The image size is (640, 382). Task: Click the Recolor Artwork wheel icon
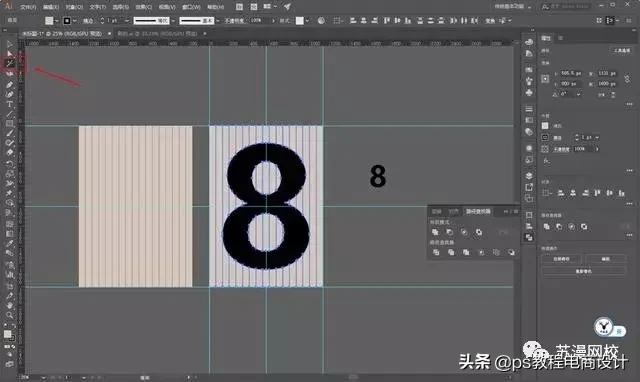(321, 20)
